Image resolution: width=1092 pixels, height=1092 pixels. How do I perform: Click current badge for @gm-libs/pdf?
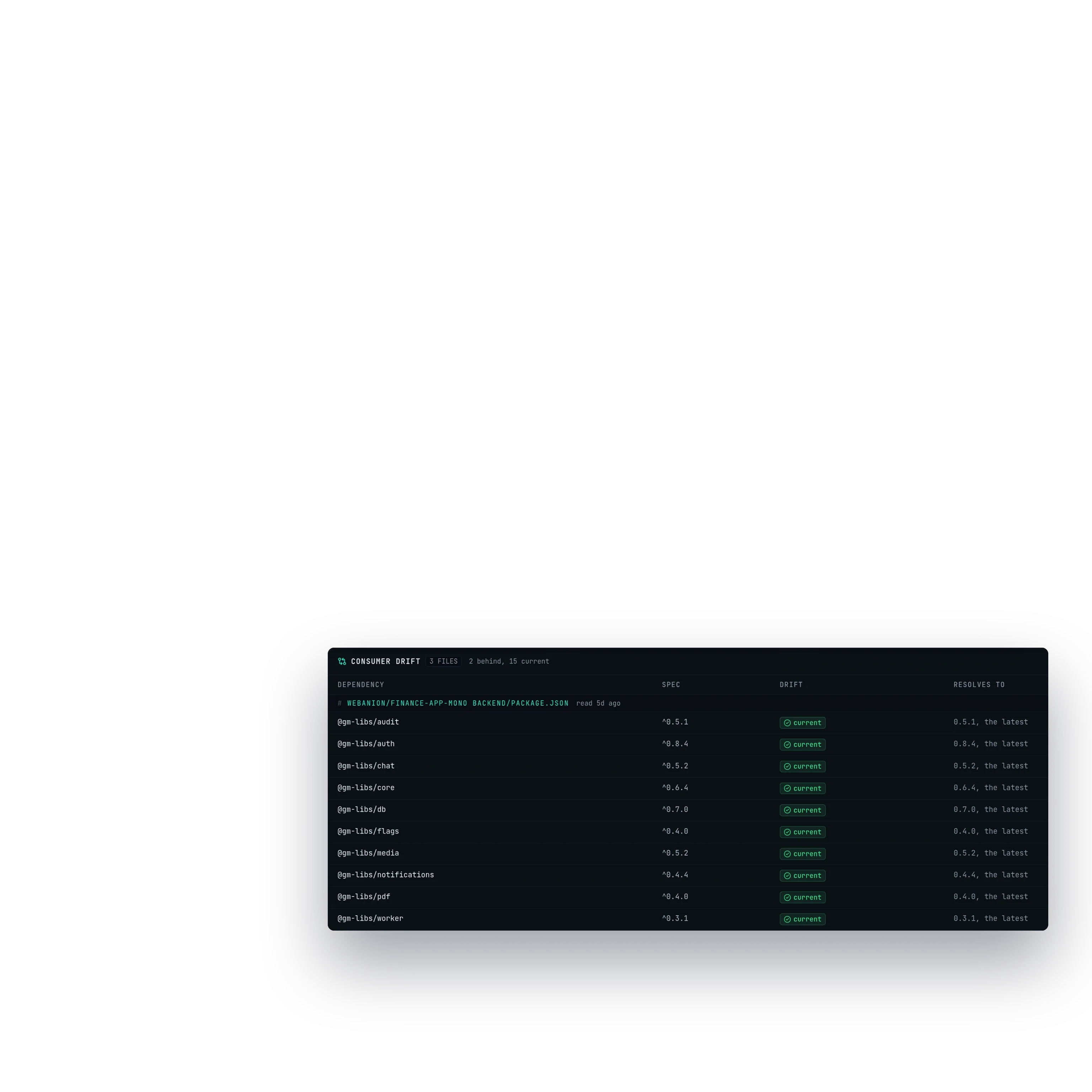pyautogui.click(x=803, y=898)
